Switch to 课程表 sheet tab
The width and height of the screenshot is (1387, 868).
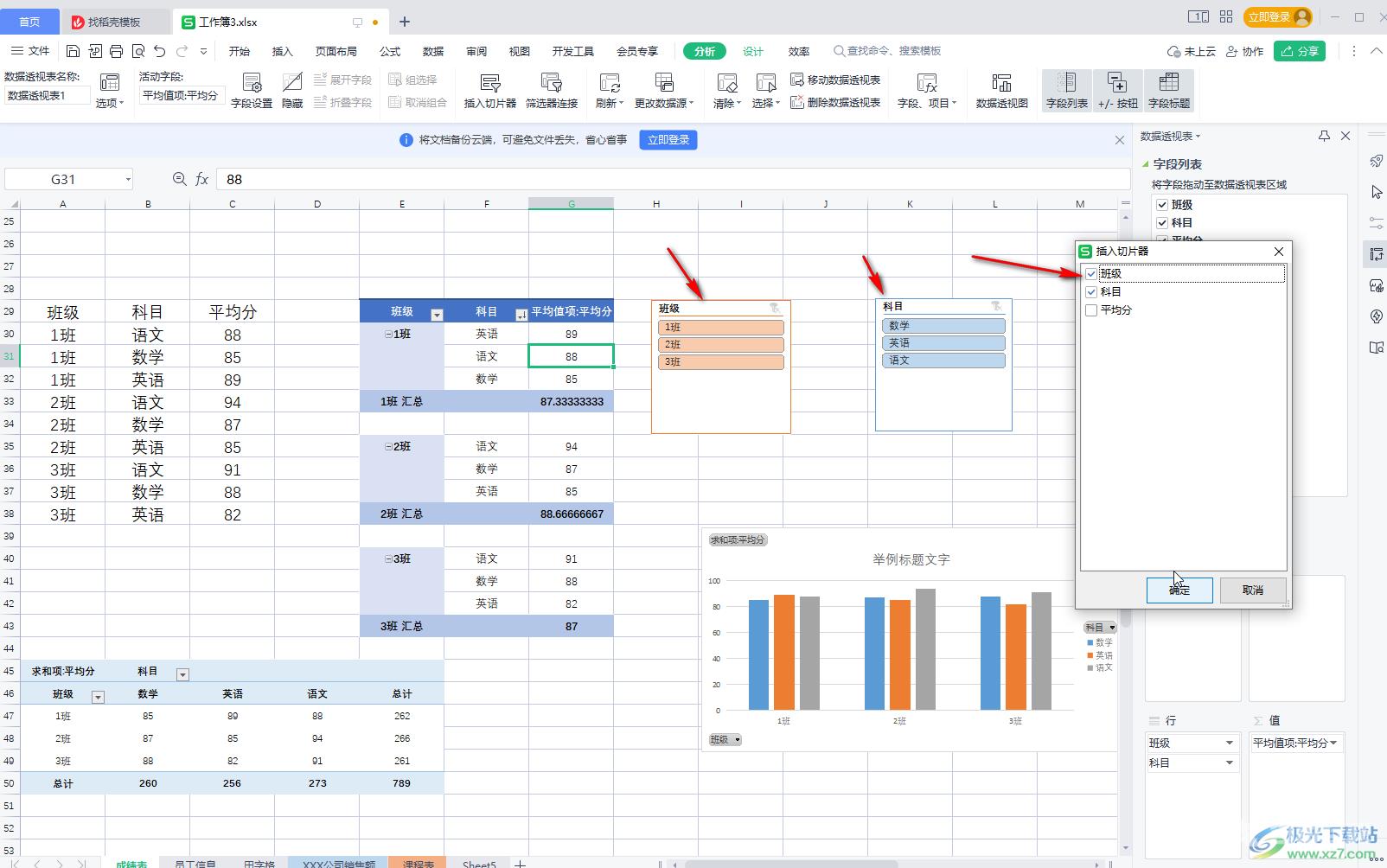coord(418,863)
